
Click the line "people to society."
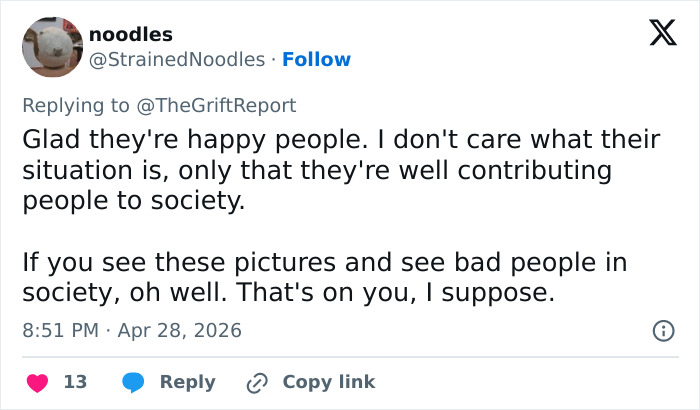[x=133, y=200]
